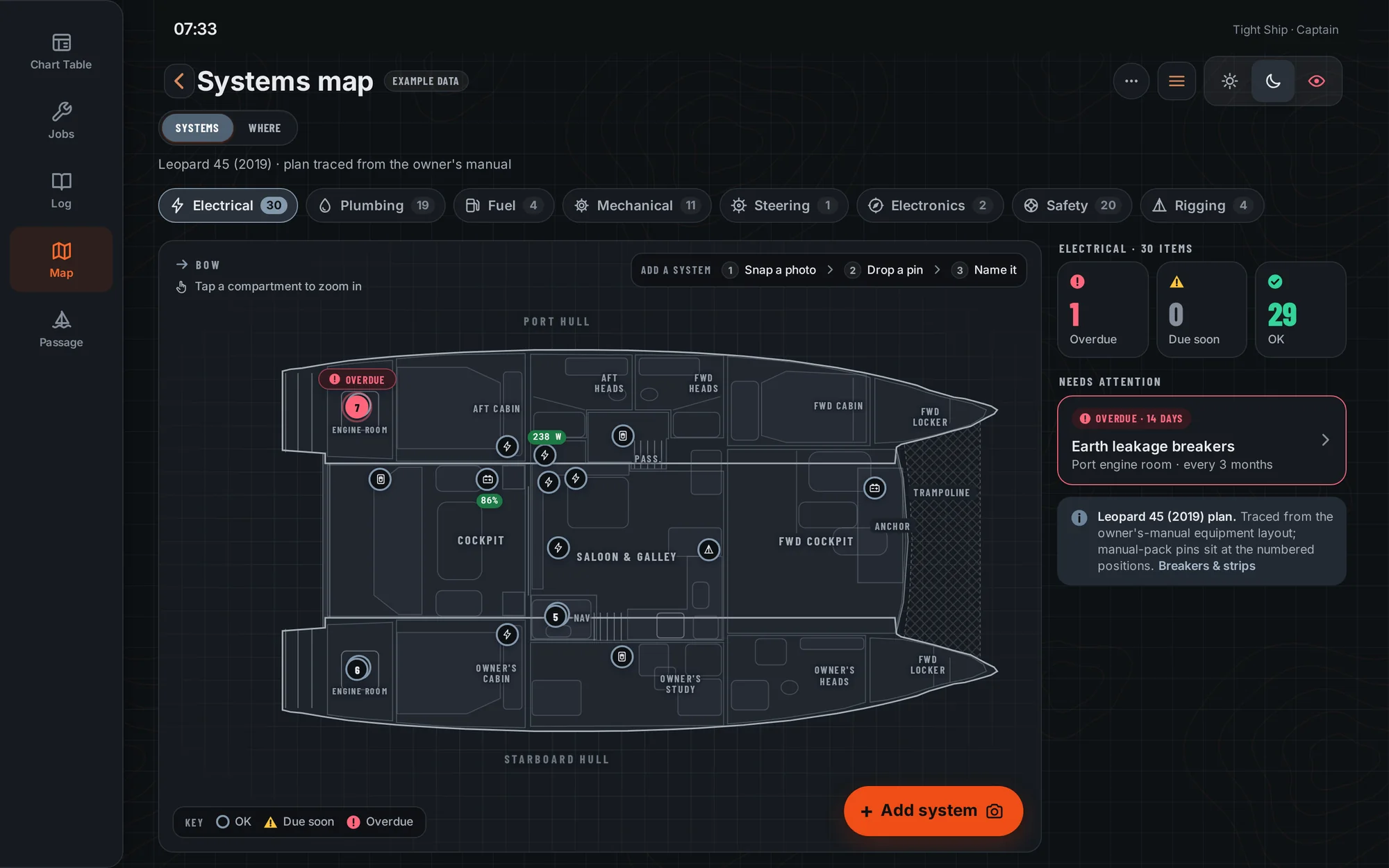Screen dimensions: 1389x868
Task: Click overdue pin 7 in port engine room
Action: coord(357,408)
